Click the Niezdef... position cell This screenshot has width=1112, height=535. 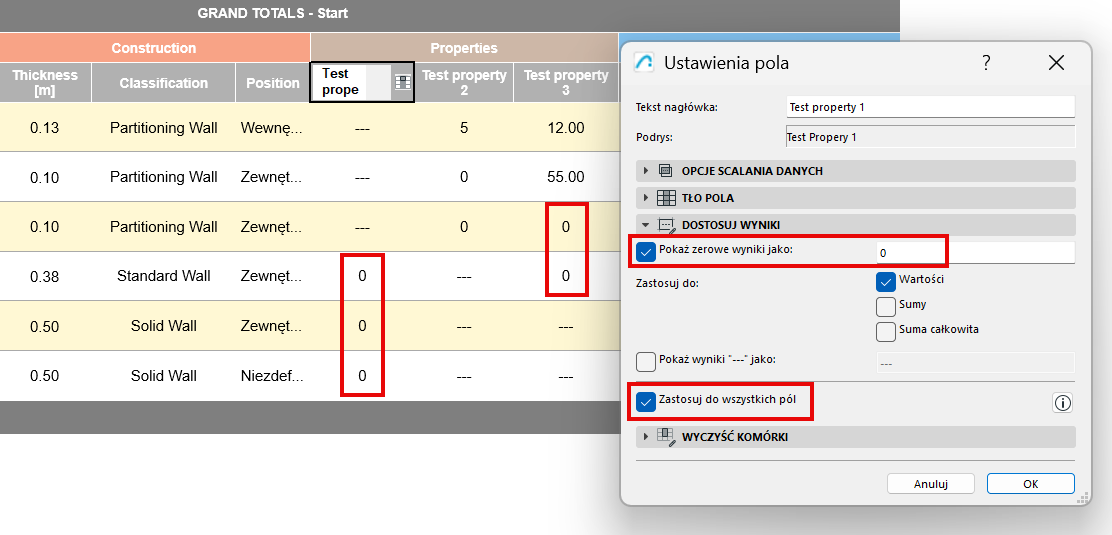click(x=272, y=376)
